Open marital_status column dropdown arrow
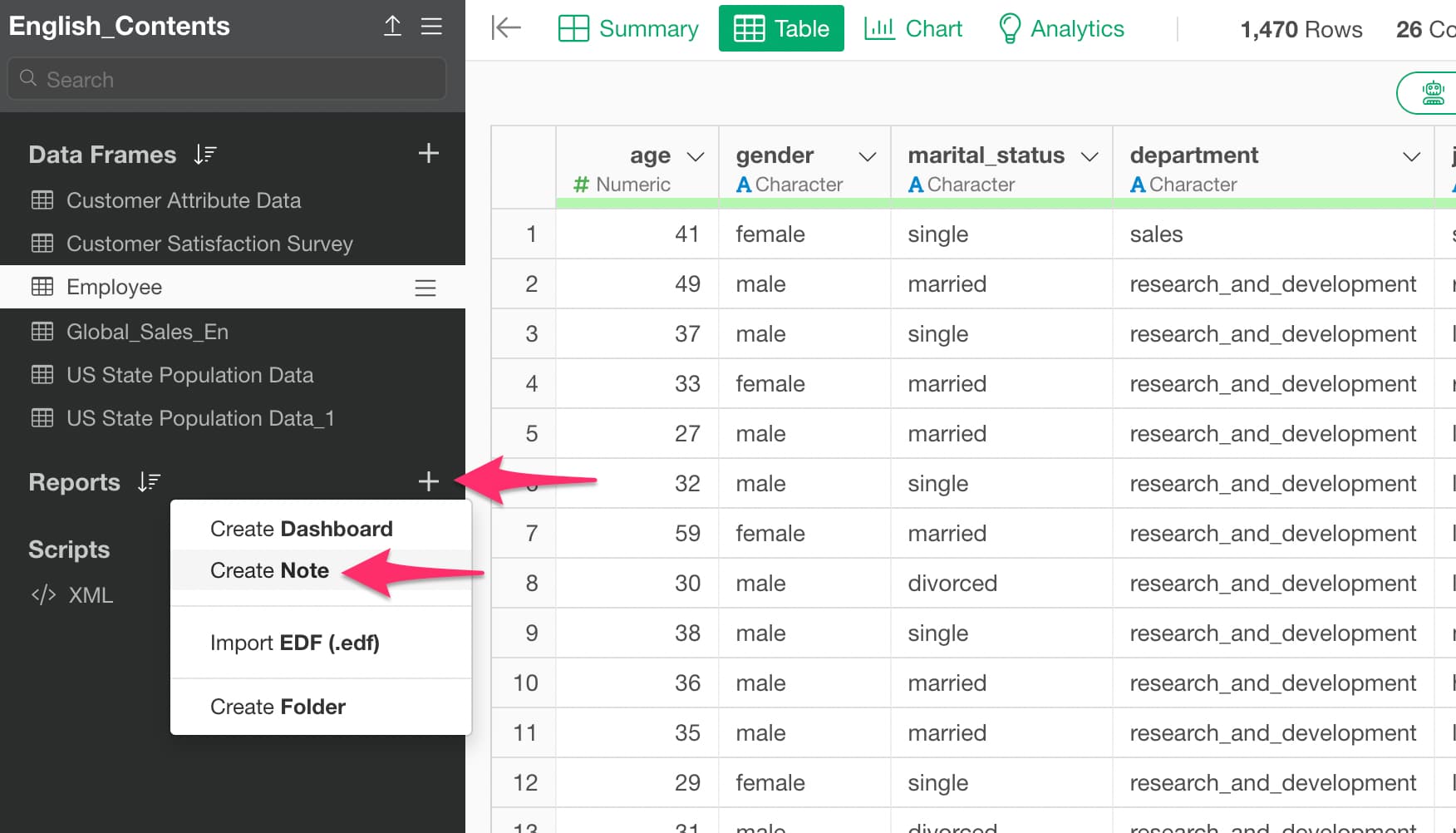This screenshot has width=1456, height=833. point(1089,156)
